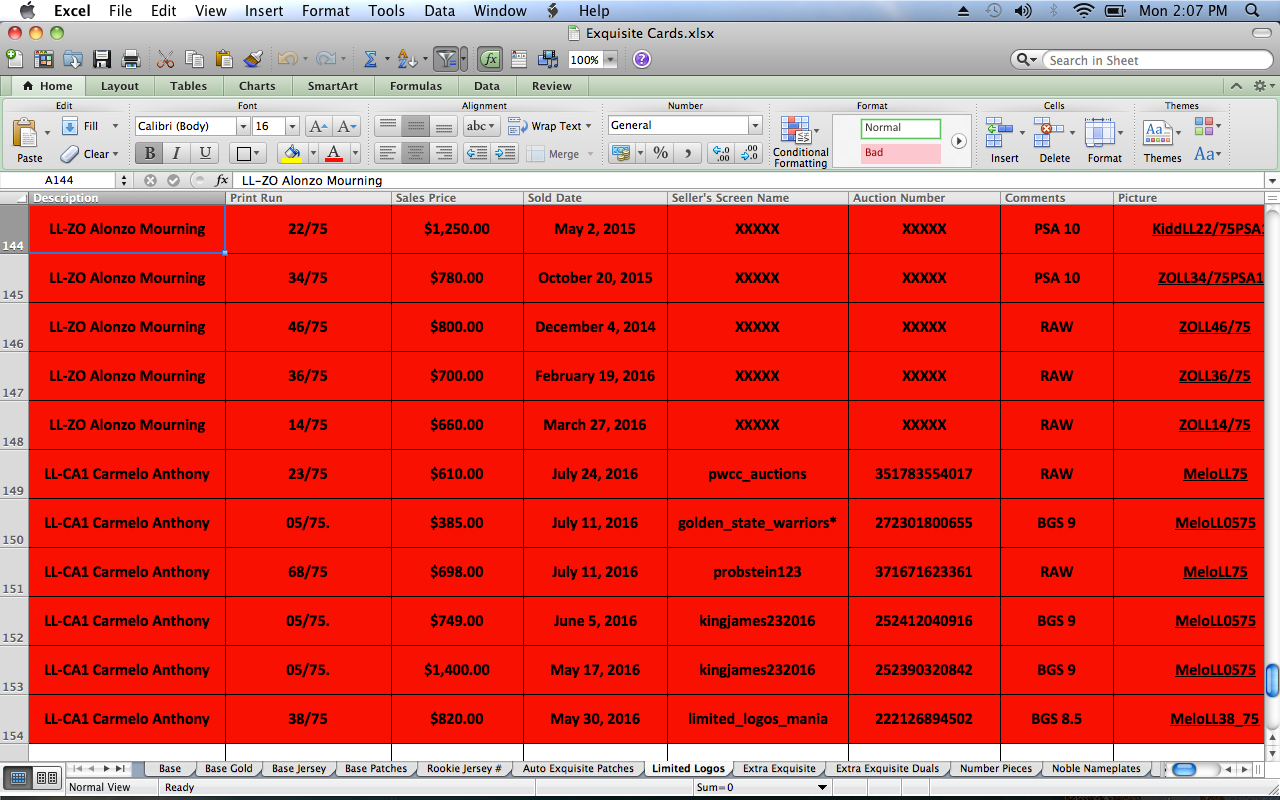Toggle Bold formatting
The width and height of the screenshot is (1280, 800).
(149, 153)
